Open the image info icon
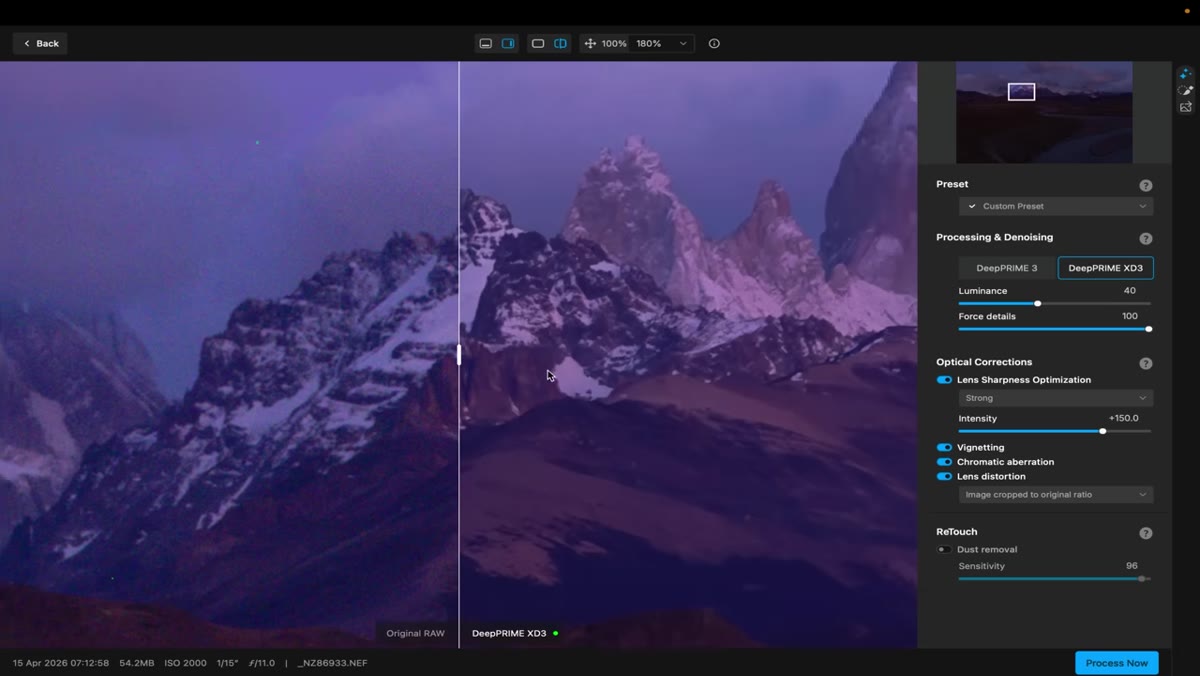 (714, 44)
